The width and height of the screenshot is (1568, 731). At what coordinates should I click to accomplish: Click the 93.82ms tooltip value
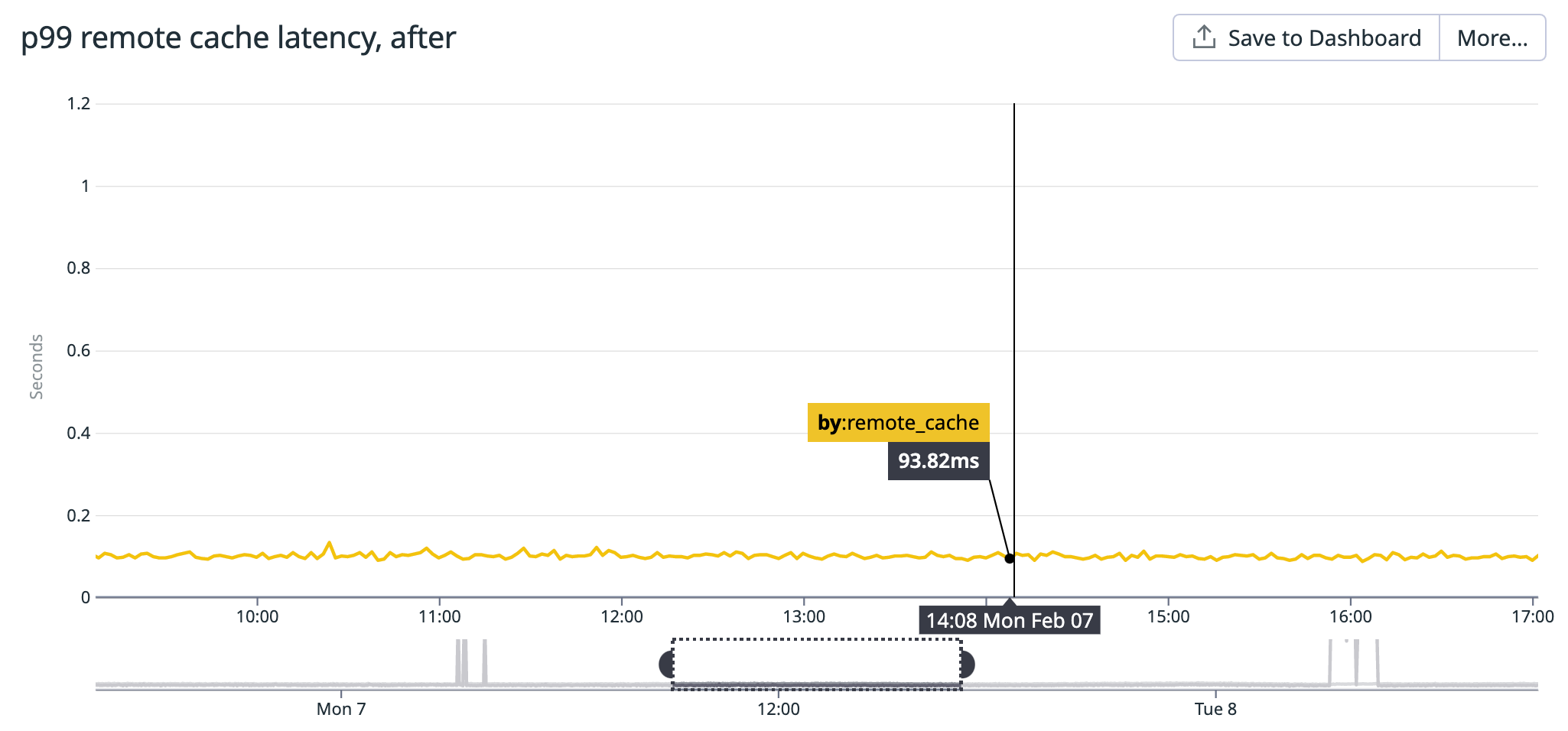938,460
